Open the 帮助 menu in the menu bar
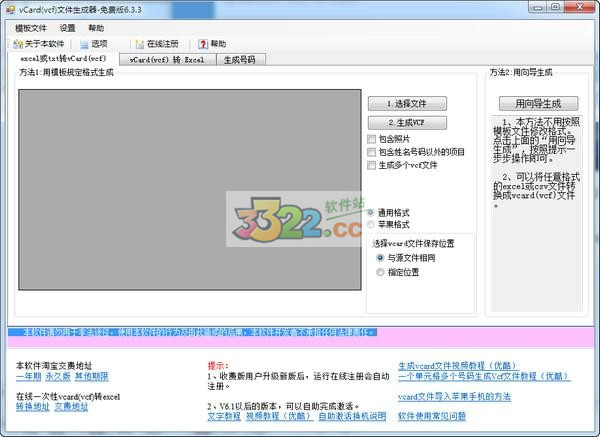Screen dimensions: 600x437 coord(96,28)
